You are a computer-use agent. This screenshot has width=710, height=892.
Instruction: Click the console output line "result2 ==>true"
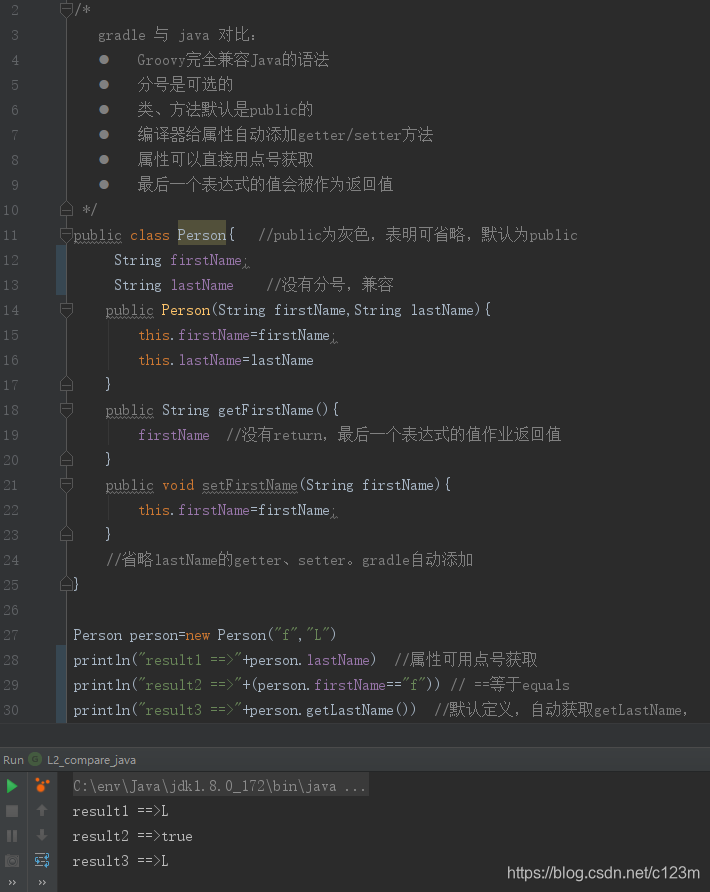pyautogui.click(x=133, y=836)
